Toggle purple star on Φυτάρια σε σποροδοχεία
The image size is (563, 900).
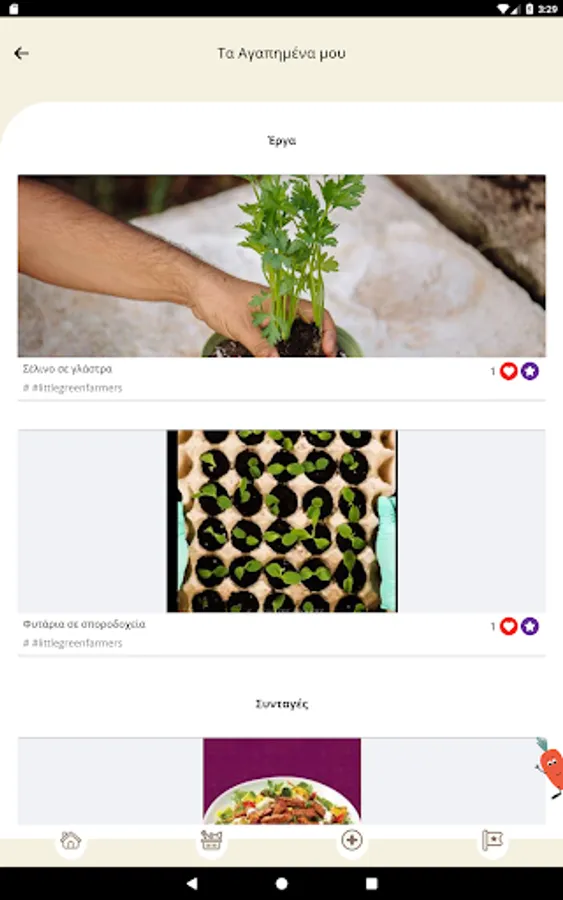tap(530, 626)
